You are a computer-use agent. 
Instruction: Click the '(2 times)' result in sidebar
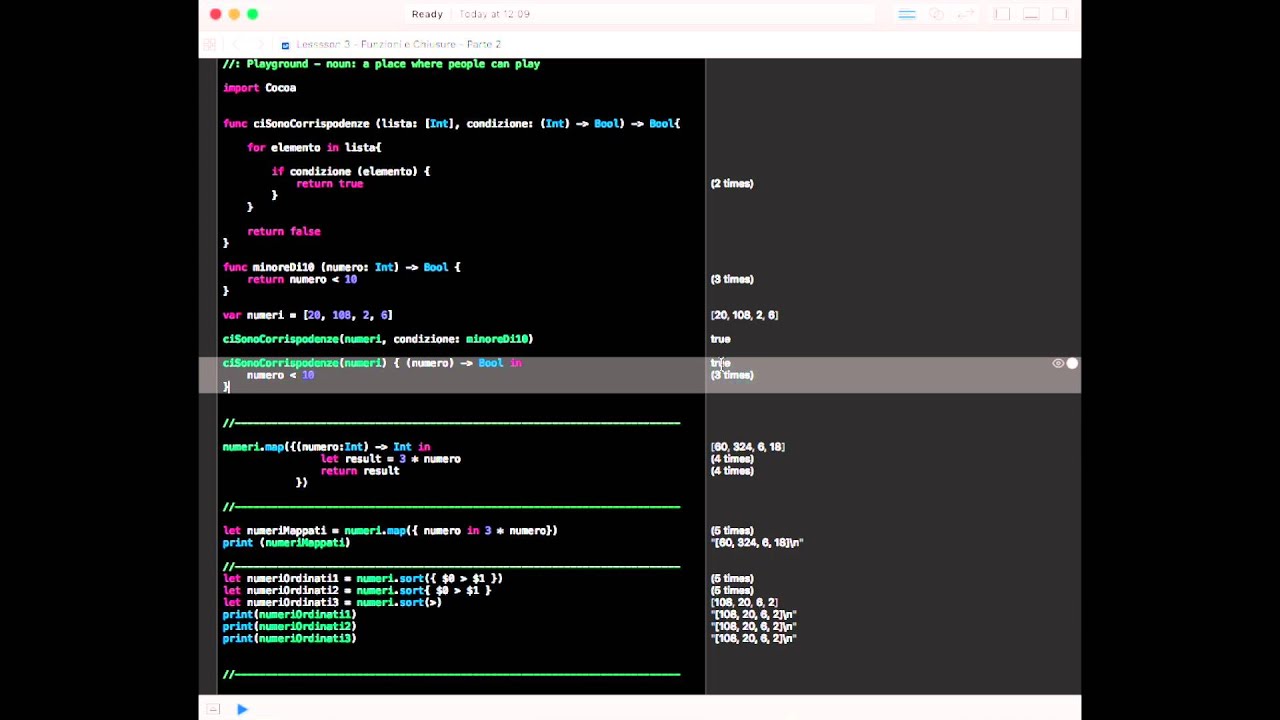pyautogui.click(x=732, y=183)
